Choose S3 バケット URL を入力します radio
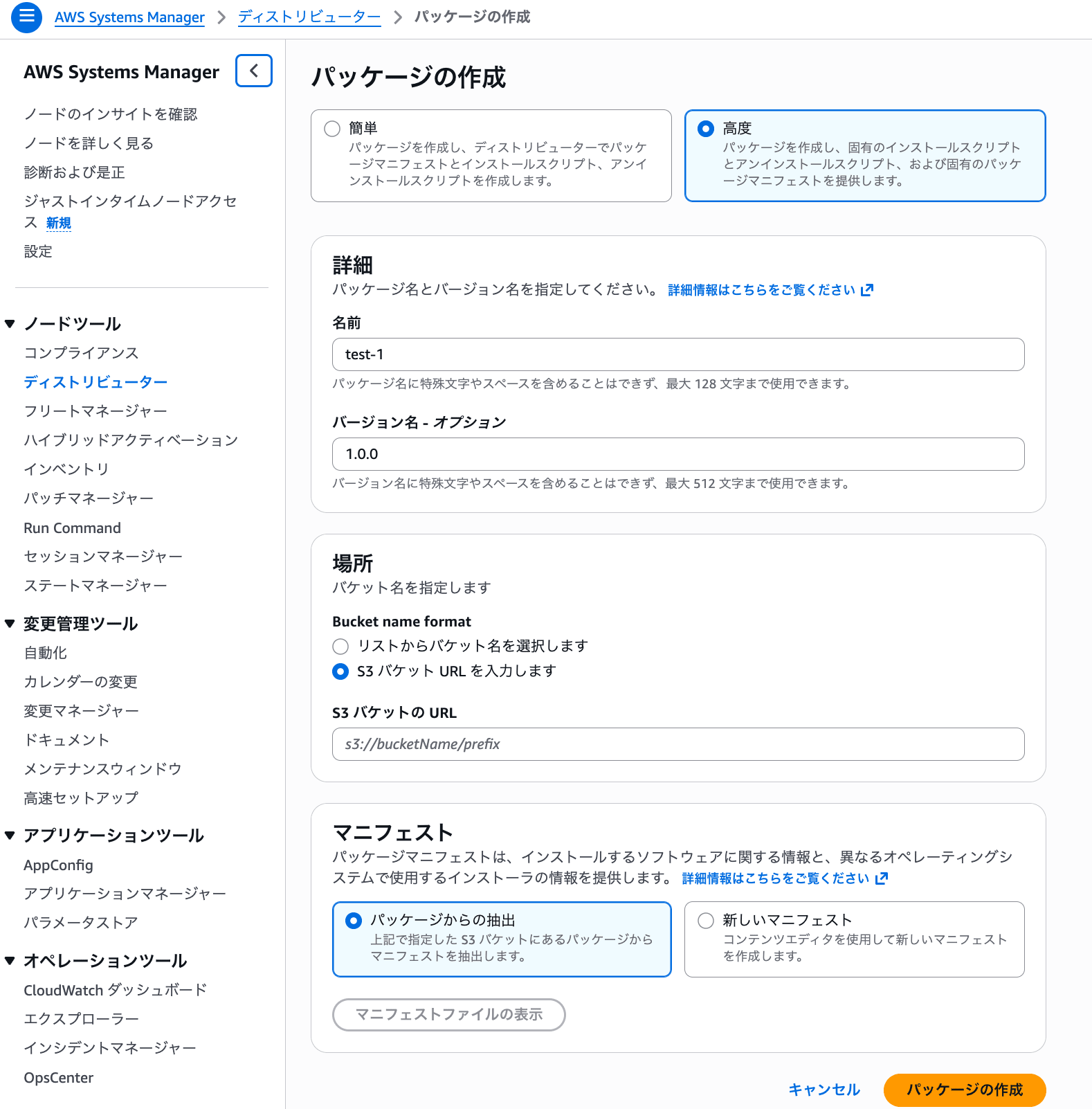The height and width of the screenshot is (1109, 1092). click(x=340, y=671)
